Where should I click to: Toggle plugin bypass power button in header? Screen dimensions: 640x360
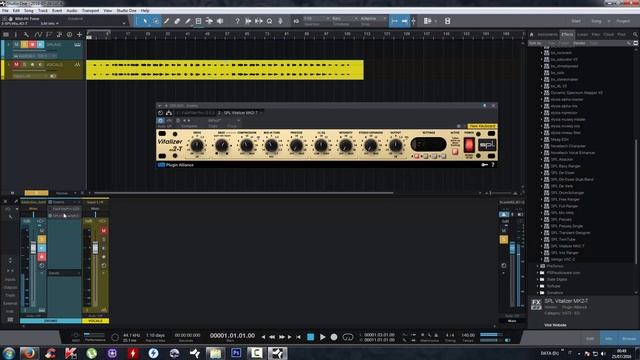coord(160,120)
